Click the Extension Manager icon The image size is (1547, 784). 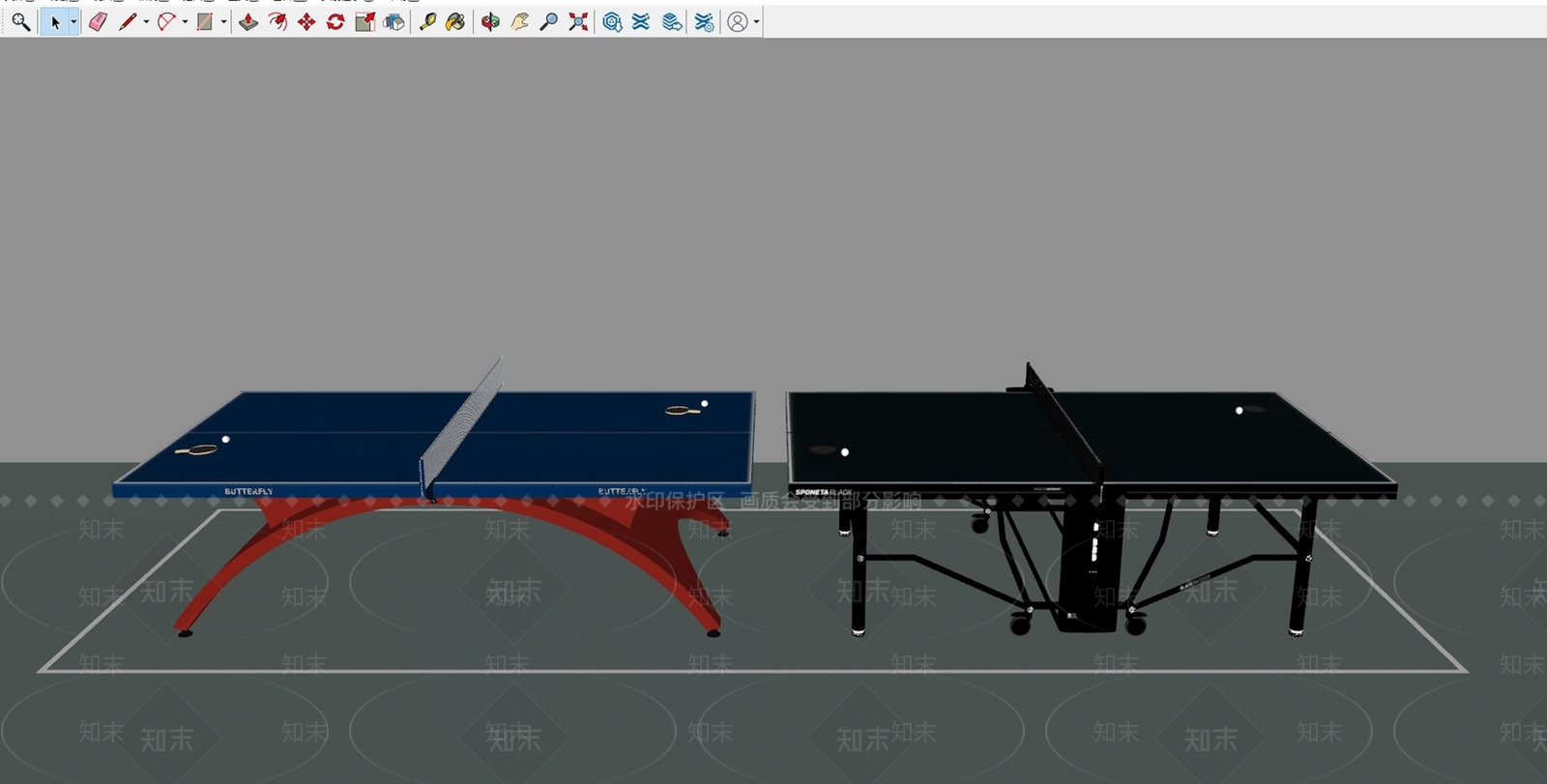[705, 21]
